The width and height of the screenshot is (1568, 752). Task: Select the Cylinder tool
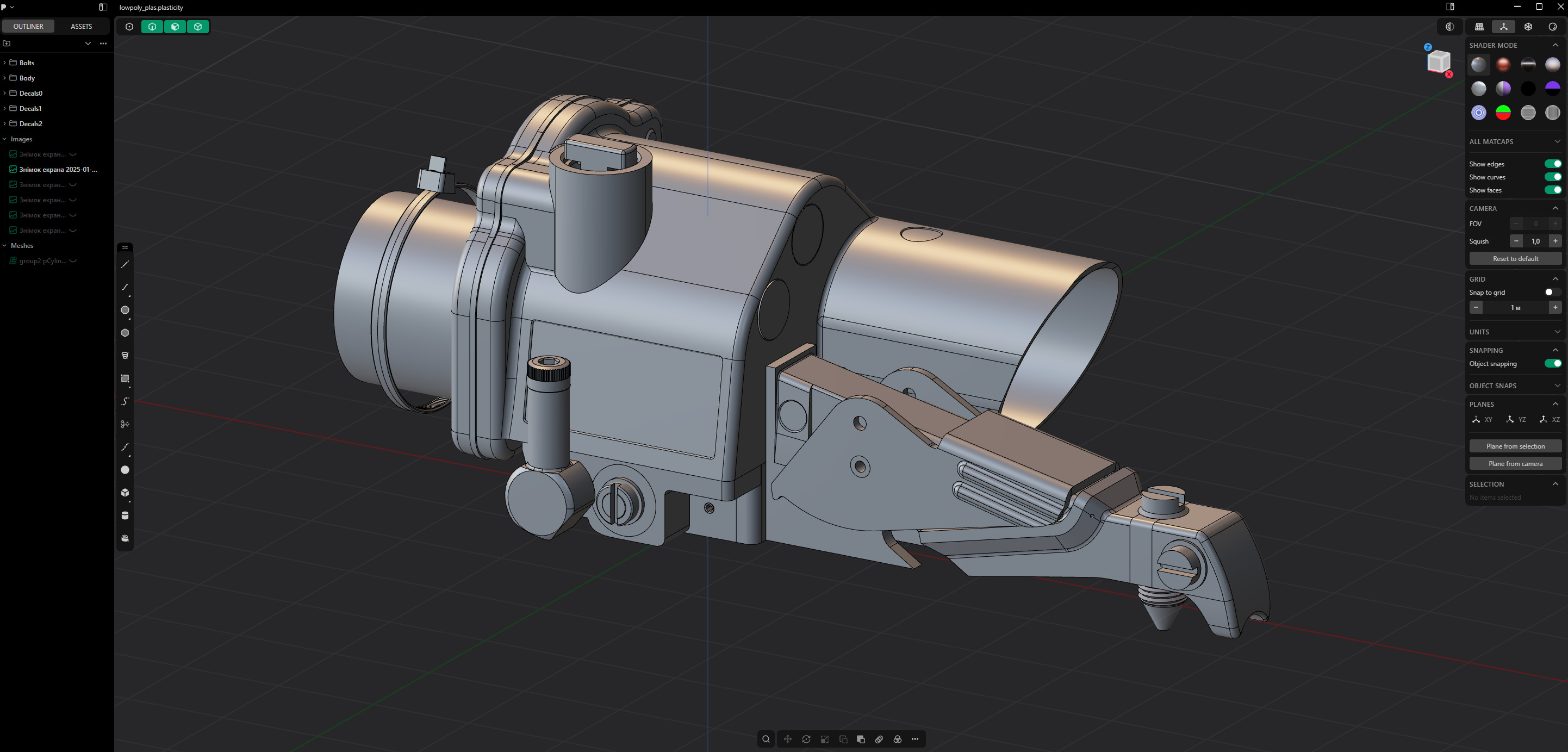(125, 516)
